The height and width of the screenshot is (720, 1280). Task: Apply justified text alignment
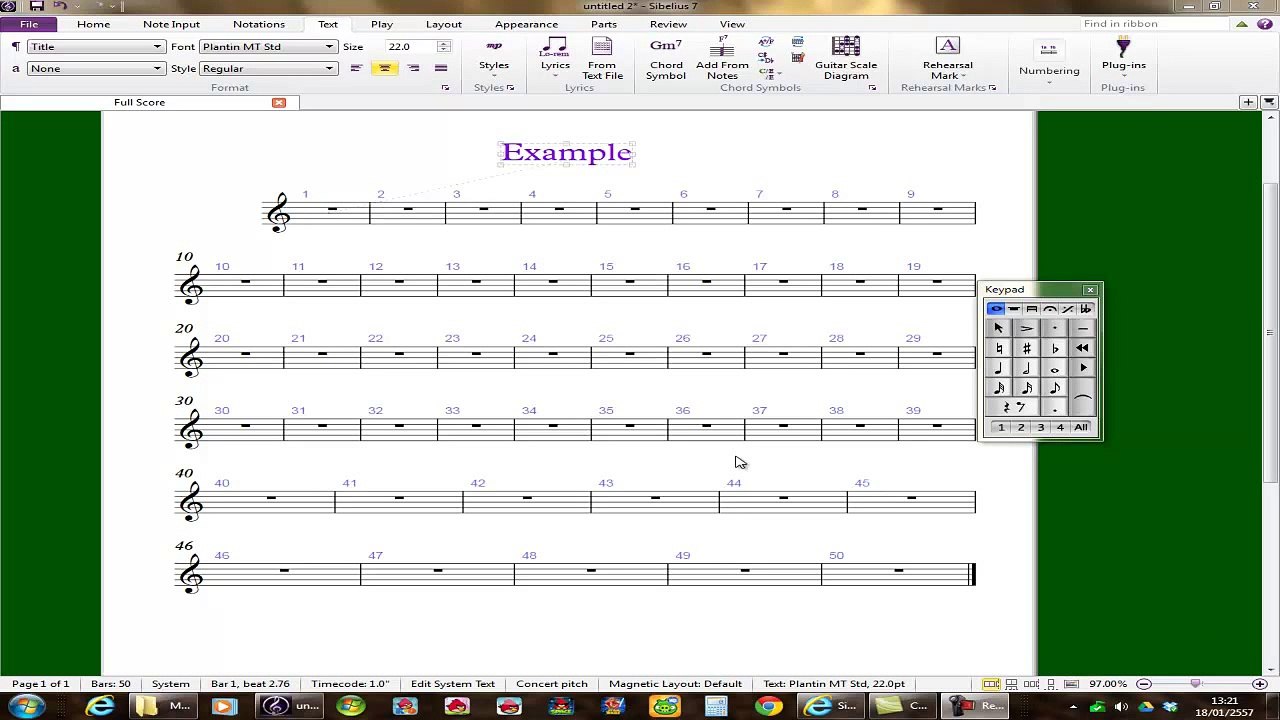pos(441,68)
